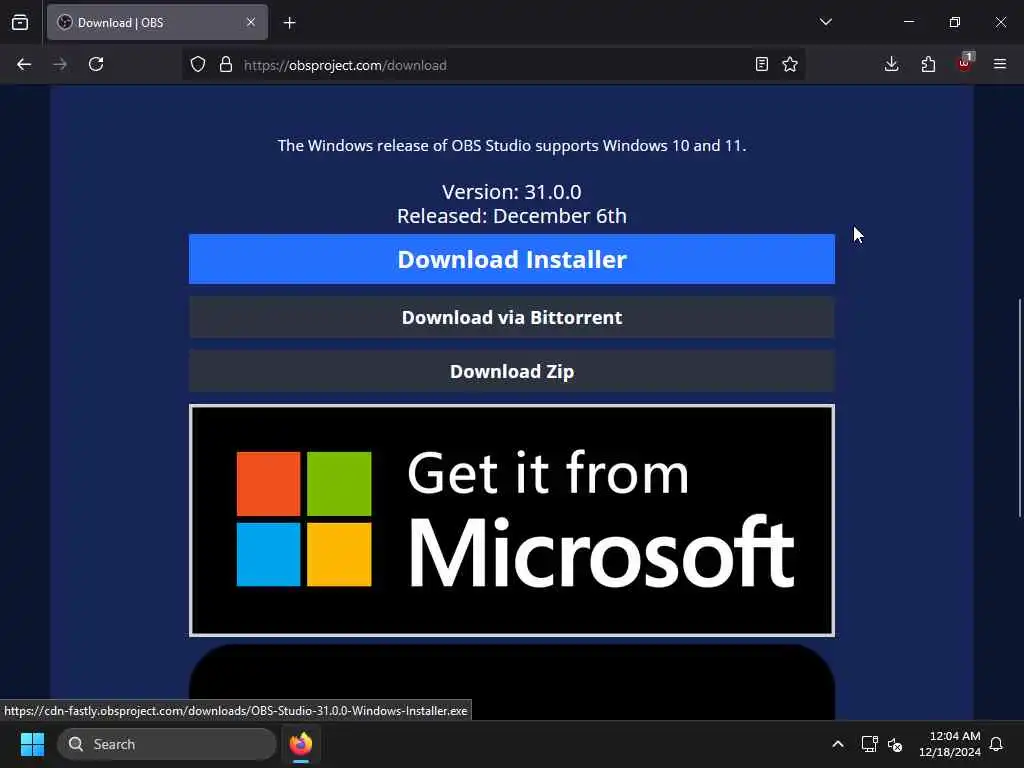
Task: Show hidden system tray icons
Action: click(x=838, y=744)
